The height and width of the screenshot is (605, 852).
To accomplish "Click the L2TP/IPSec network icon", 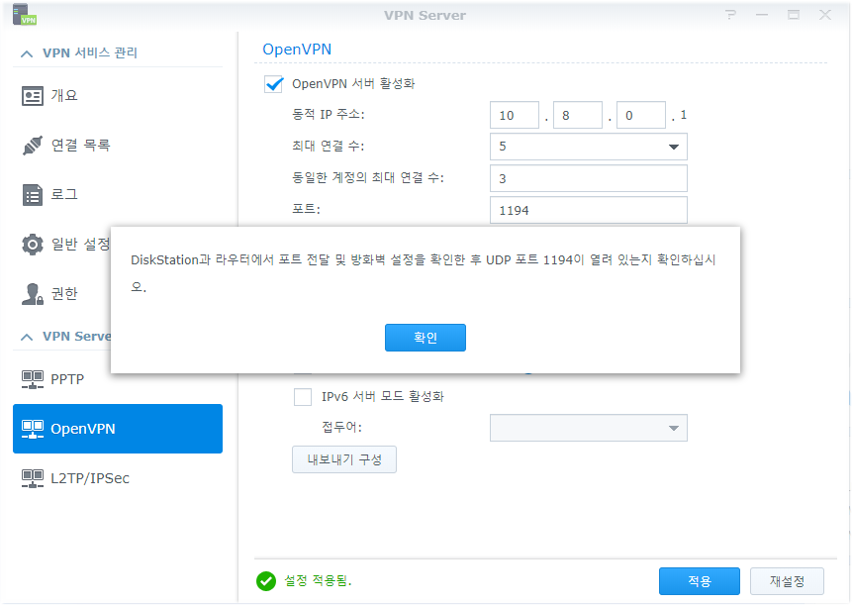I will pyautogui.click(x=33, y=478).
